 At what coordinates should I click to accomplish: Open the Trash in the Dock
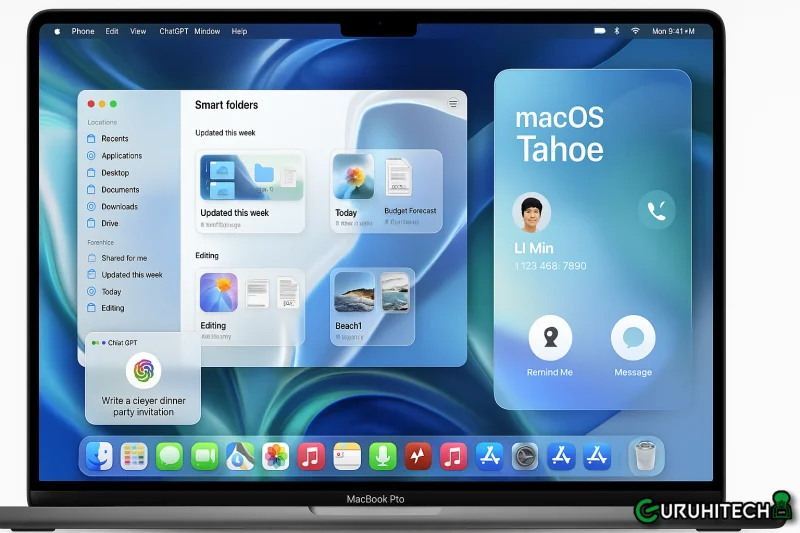point(645,455)
